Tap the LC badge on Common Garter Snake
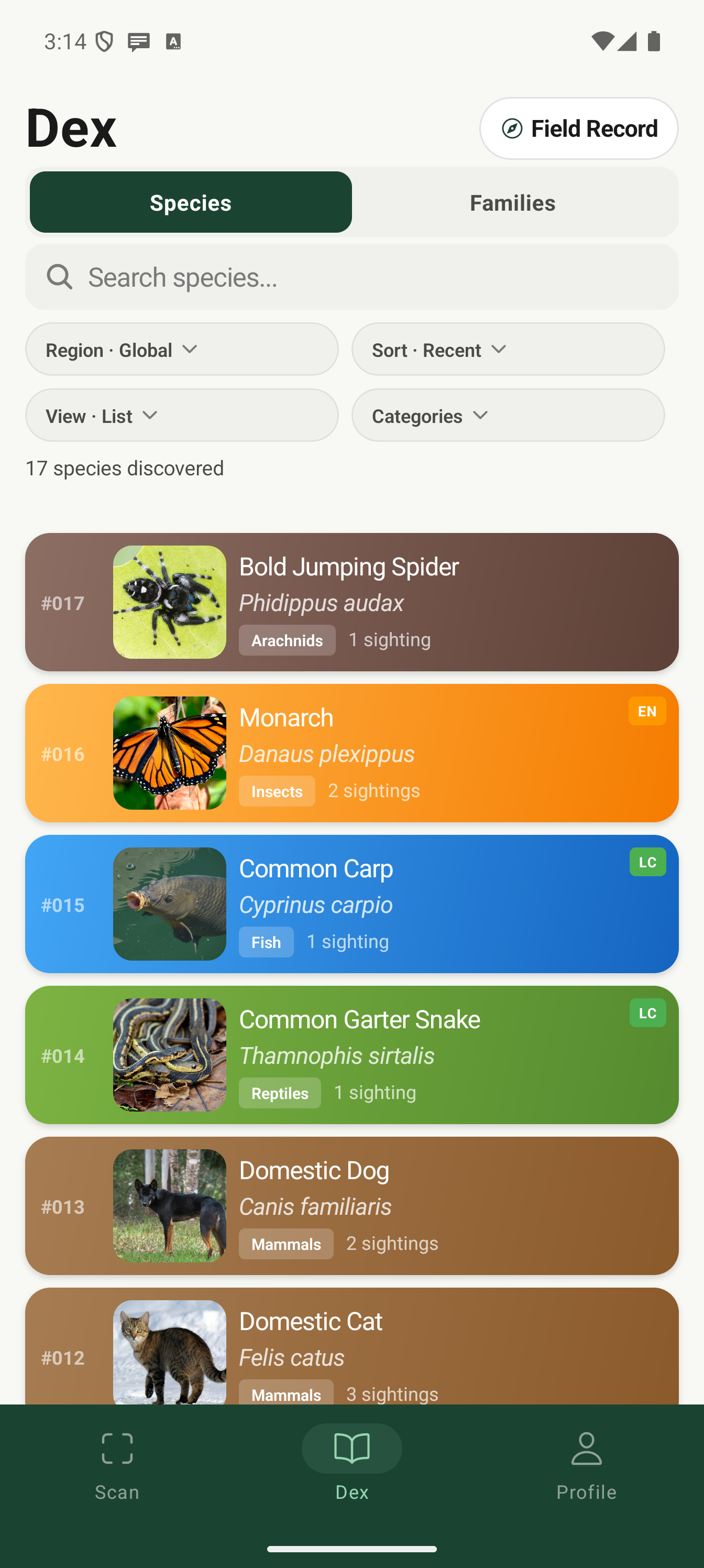Image resolution: width=704 pixels, height=1568 pixels. (x=647, y=1012)
